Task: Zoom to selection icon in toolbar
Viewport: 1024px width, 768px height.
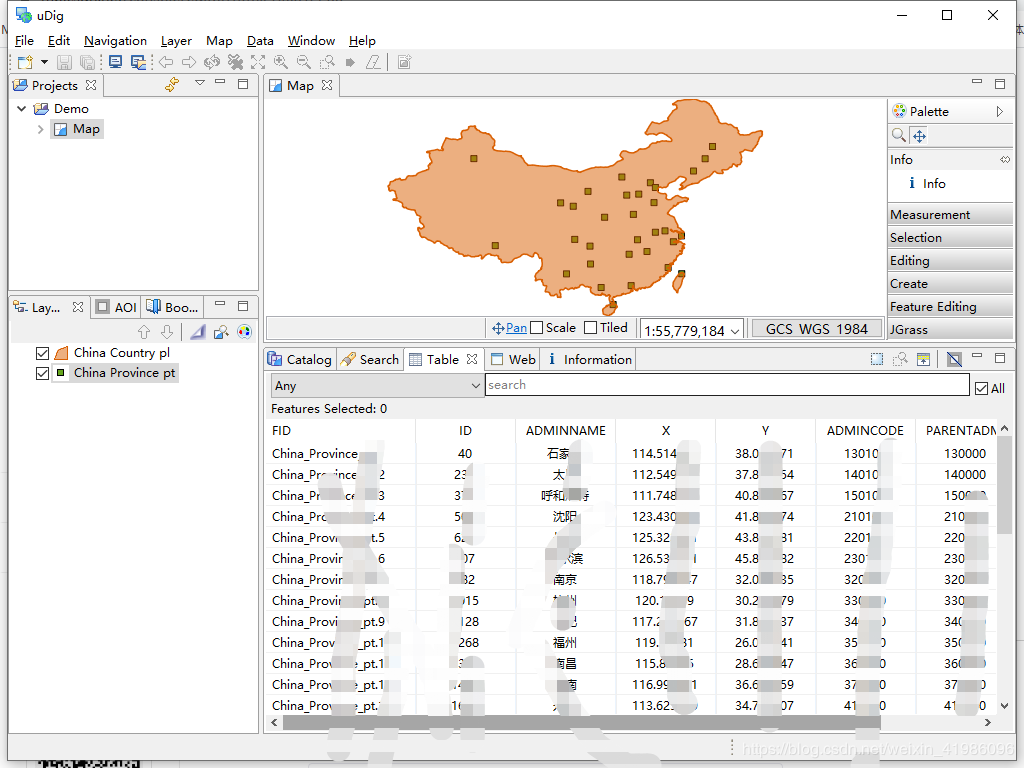Action: coord(327,62)
